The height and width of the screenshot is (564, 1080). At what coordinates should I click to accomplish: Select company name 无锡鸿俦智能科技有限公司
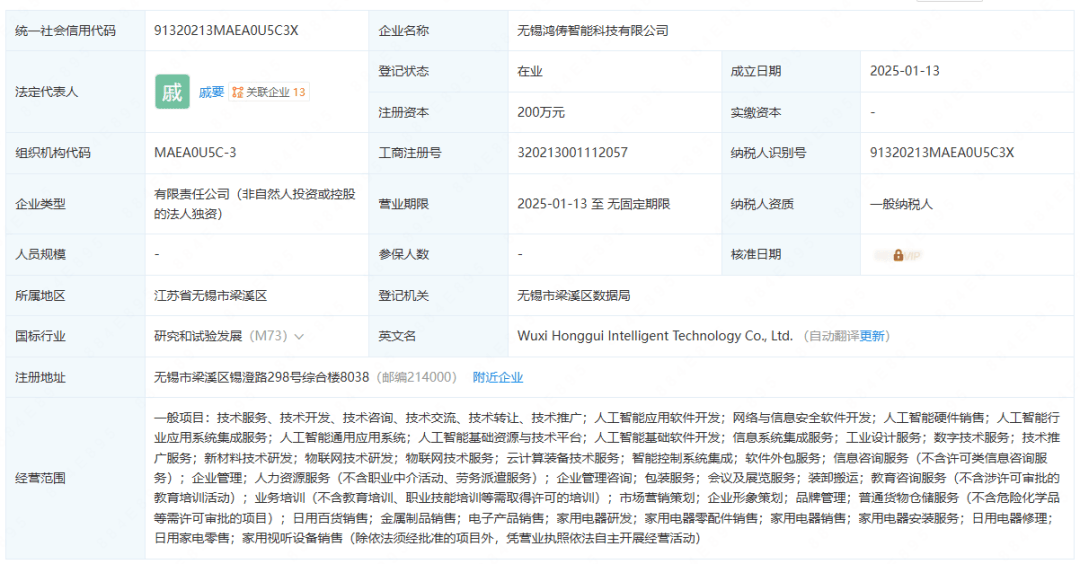tap(593, 30)
